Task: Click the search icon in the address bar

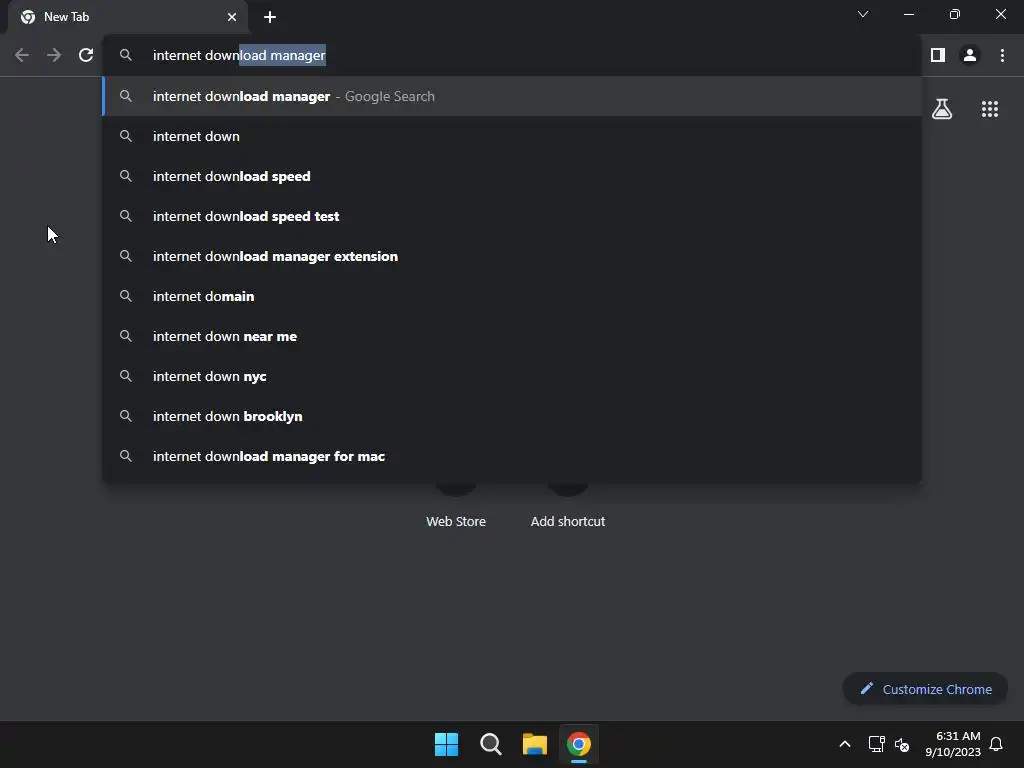Action: click(x=126, y=56)
